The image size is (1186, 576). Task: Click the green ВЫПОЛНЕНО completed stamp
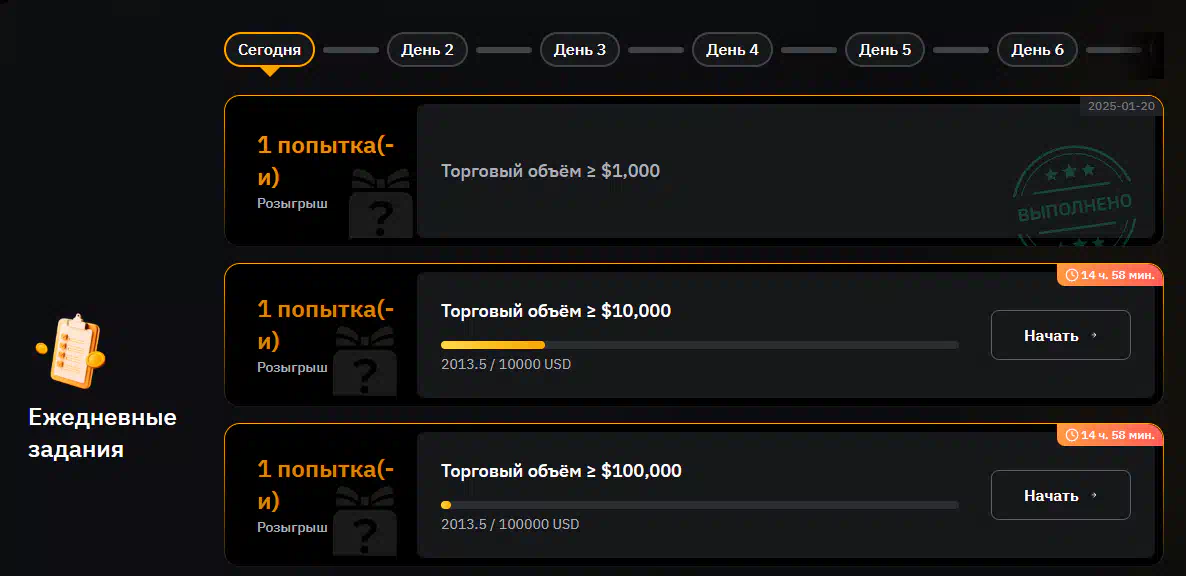point(1074,203)
